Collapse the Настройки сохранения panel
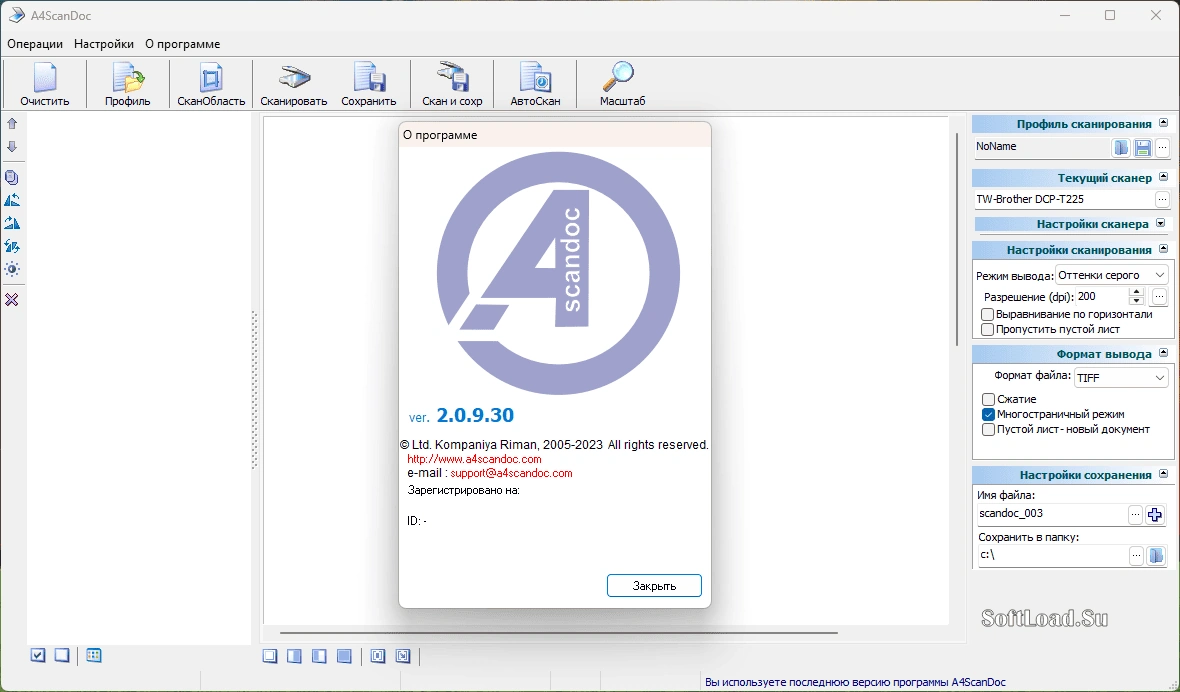 point(1163,474)
